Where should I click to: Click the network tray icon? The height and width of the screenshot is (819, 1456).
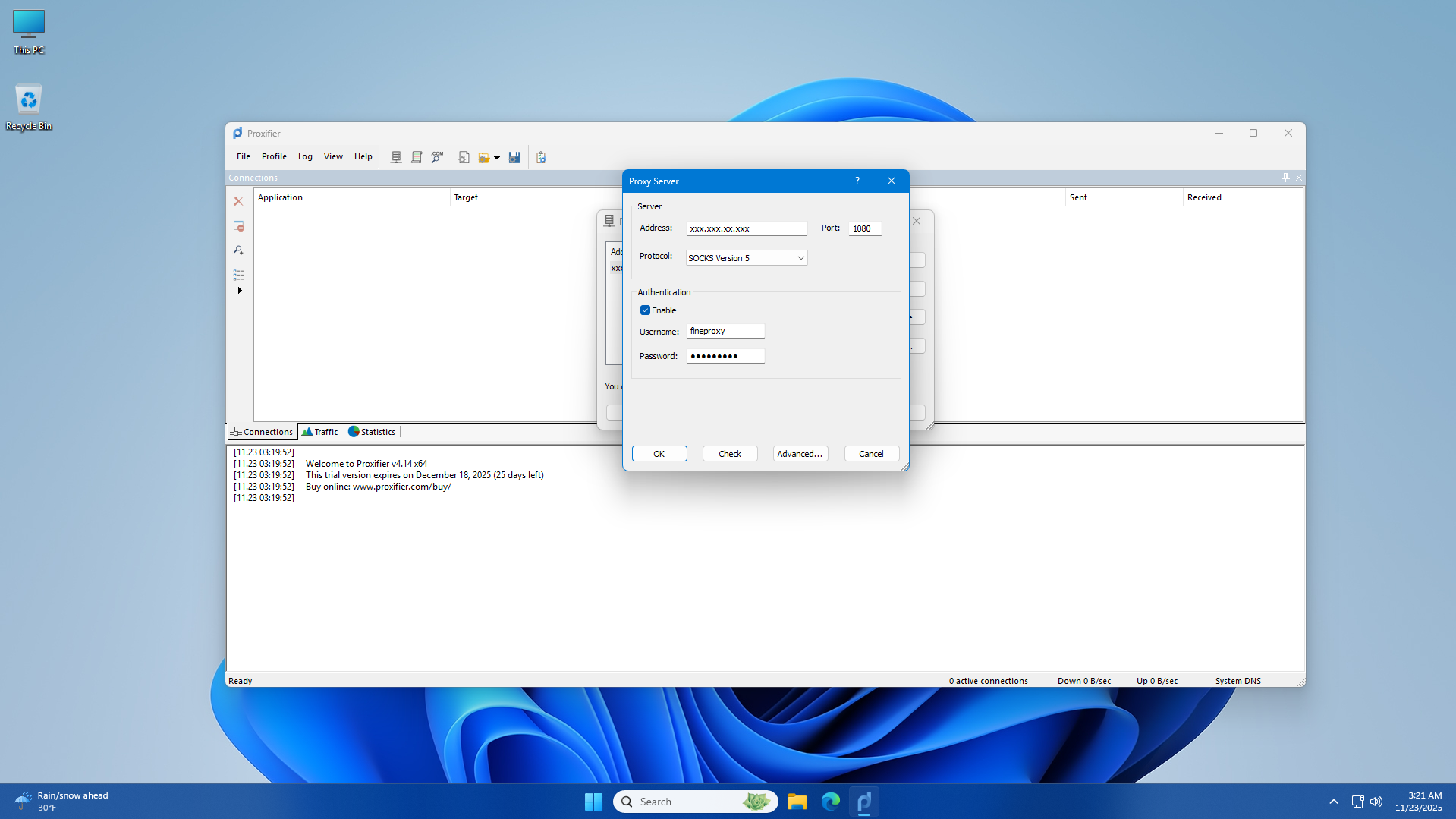1357,802
